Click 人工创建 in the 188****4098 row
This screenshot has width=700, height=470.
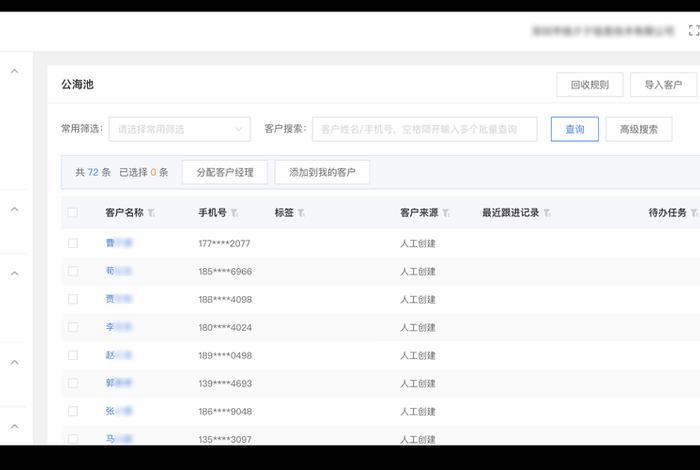pos(418,299)
